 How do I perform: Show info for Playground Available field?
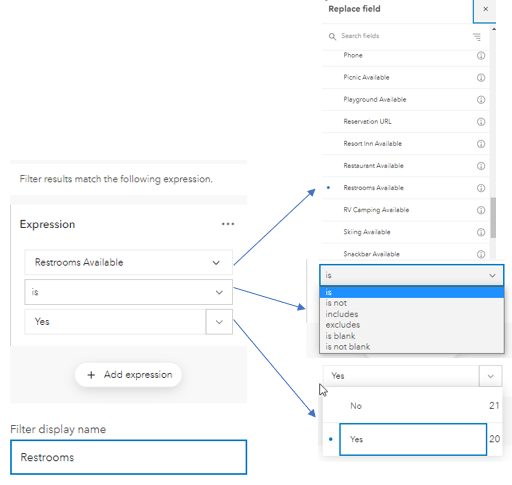tap(481, 100)
